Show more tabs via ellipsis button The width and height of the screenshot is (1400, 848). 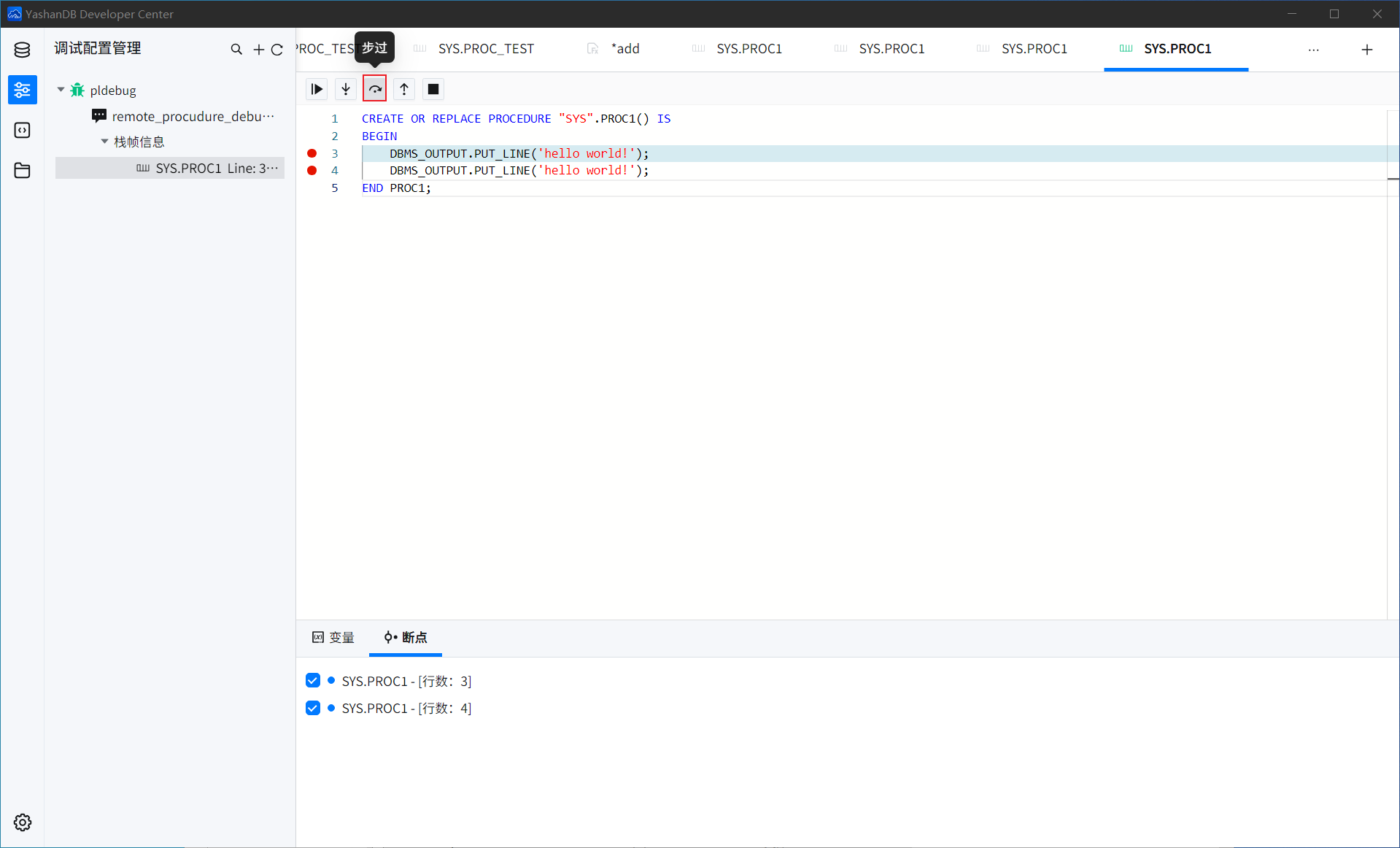(x=1314, y=50)
